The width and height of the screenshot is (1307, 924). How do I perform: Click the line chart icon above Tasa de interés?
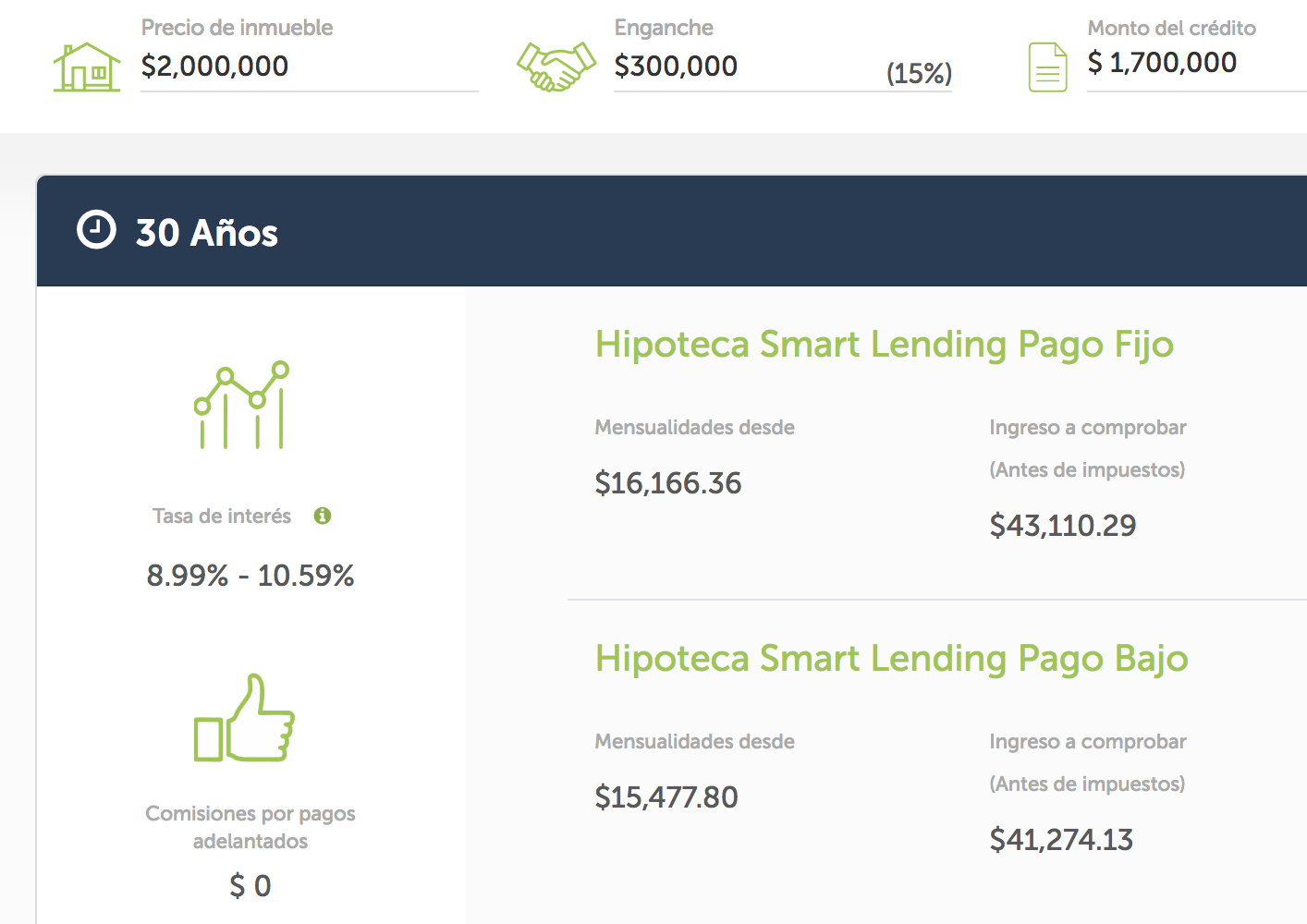point(242,405)
